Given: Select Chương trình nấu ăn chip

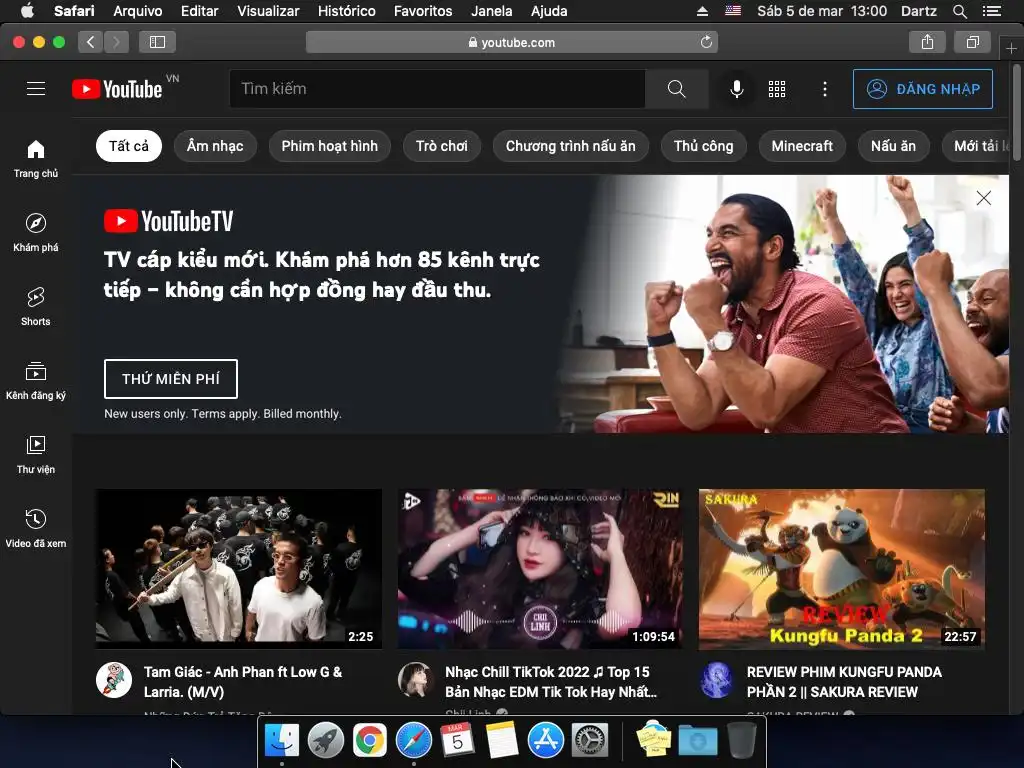Looking at the screenshot, I should (570, 146).
